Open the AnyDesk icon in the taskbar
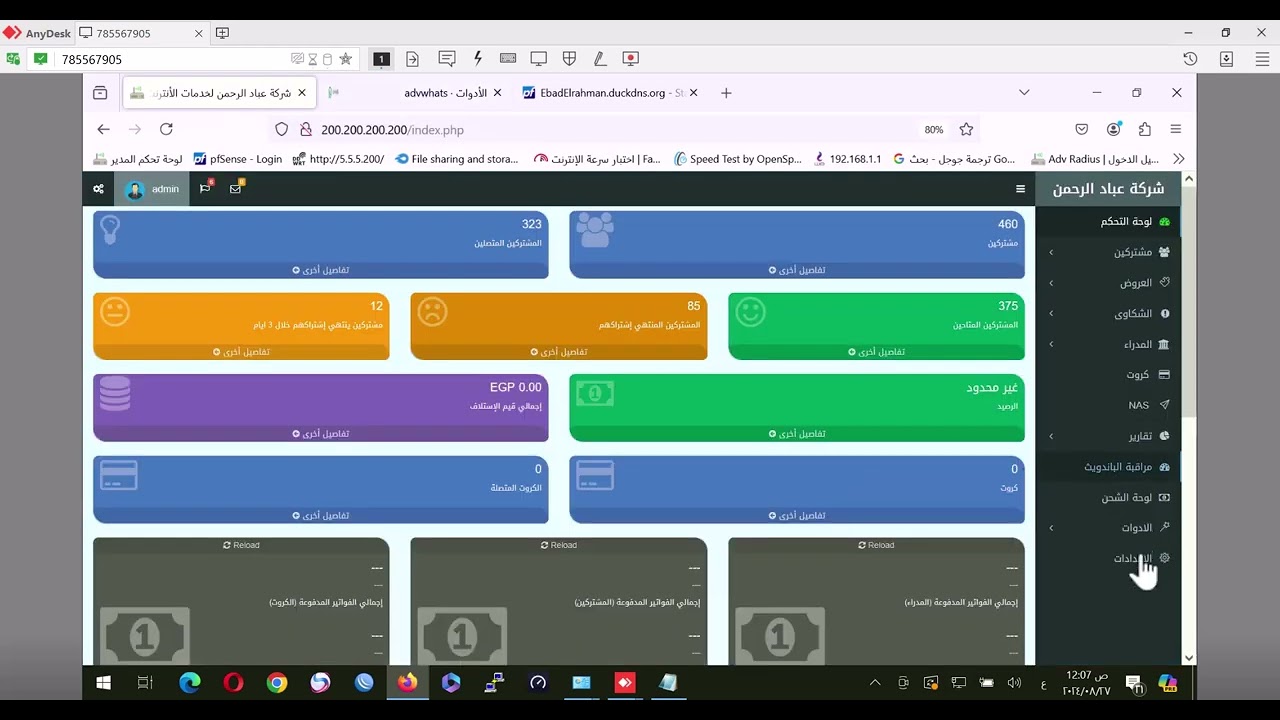The image size is (1280, 720). tap(625, 683)
